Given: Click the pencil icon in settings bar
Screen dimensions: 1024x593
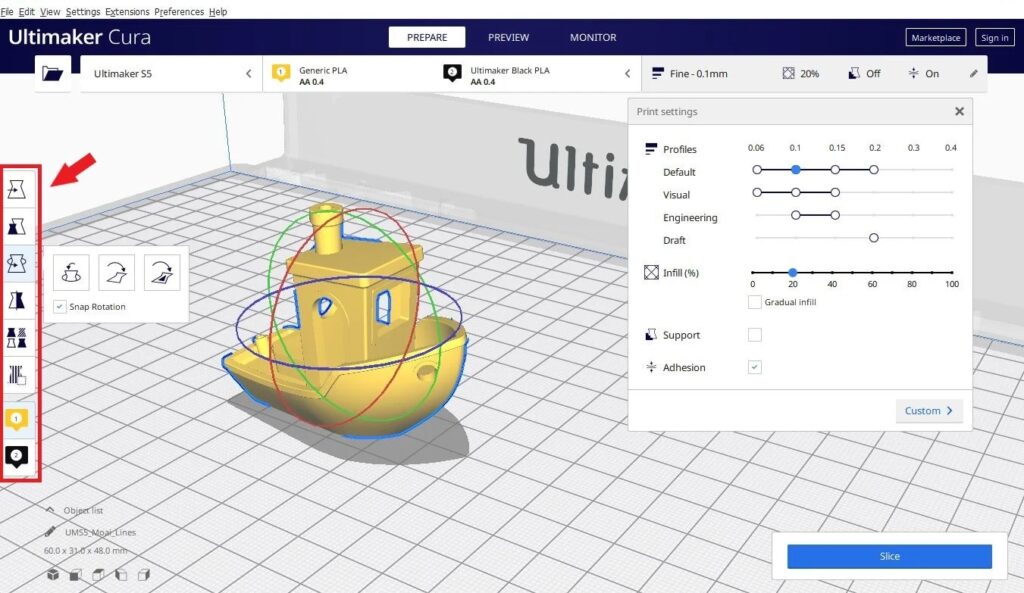Looking at the screenshot, I should coord(974,74).
